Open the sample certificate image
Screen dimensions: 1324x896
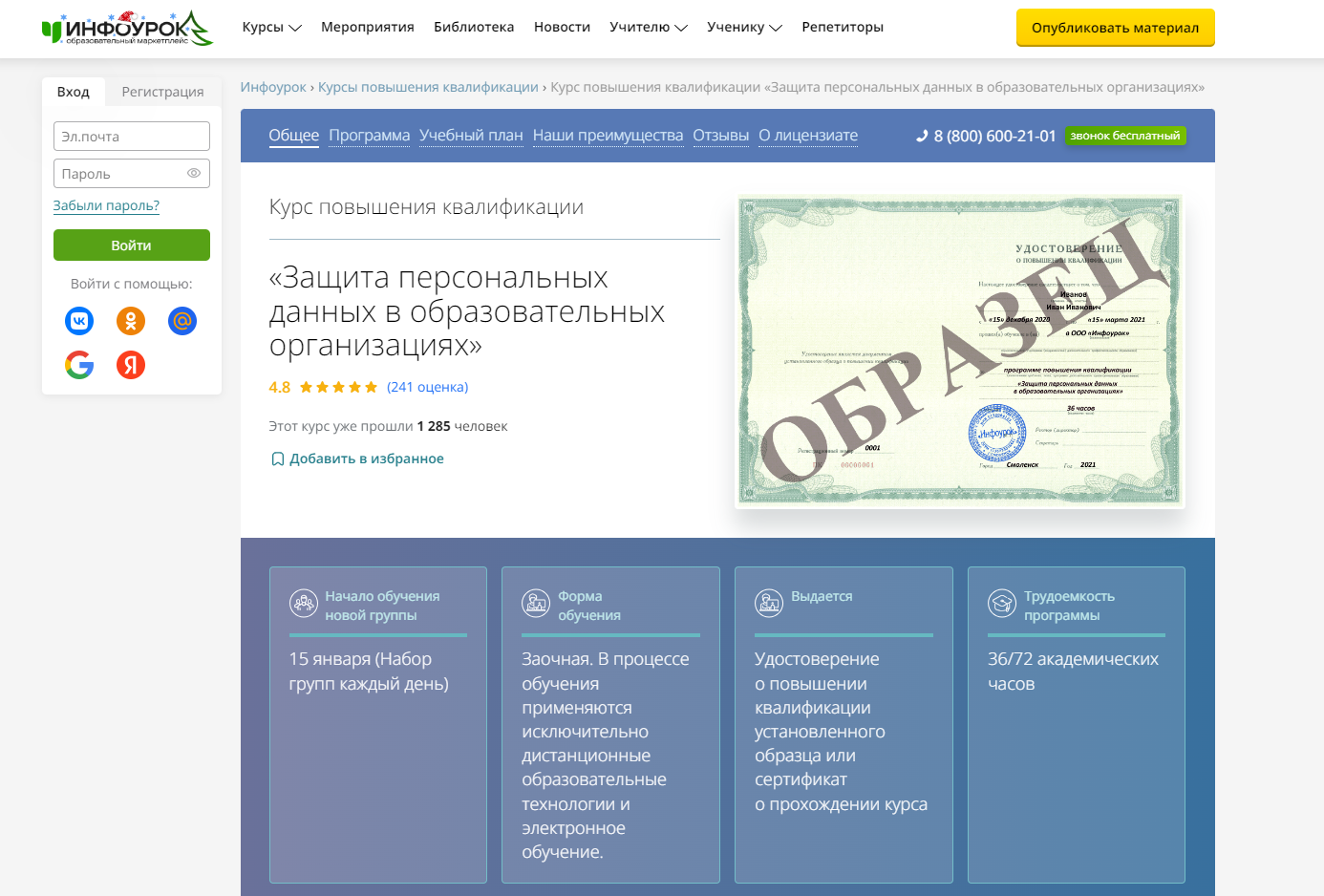pos(960,351)
